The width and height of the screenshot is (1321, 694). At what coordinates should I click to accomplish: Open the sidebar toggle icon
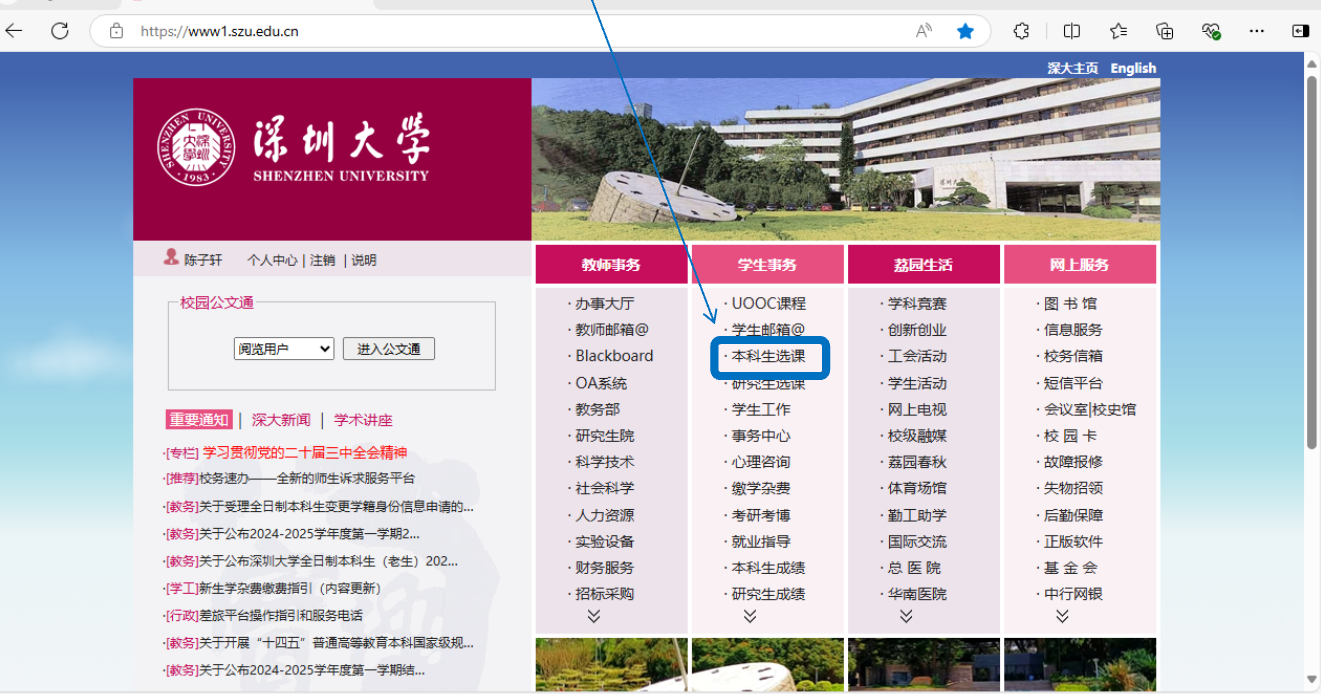(x=1300, y=31)
